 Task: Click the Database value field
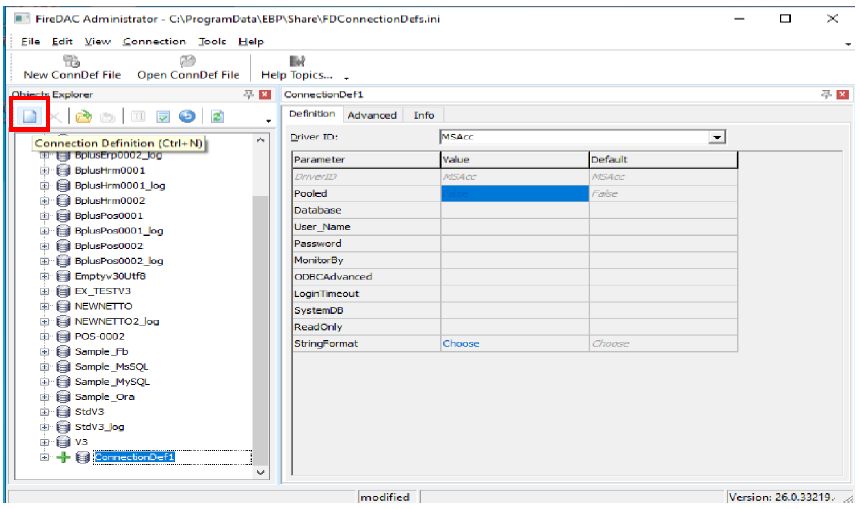pyautogui.click(x=514, y=210)
